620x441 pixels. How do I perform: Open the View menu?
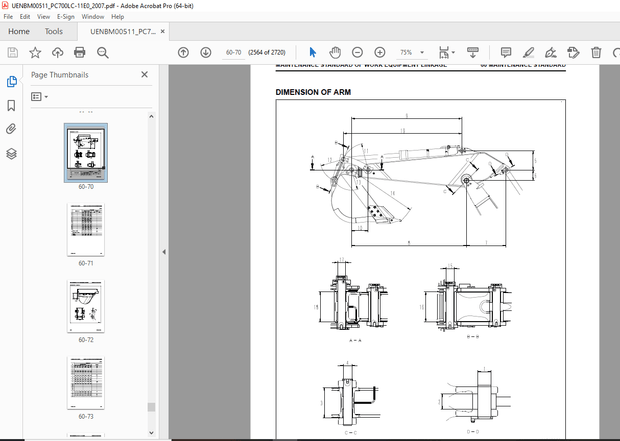click(43, 17)
